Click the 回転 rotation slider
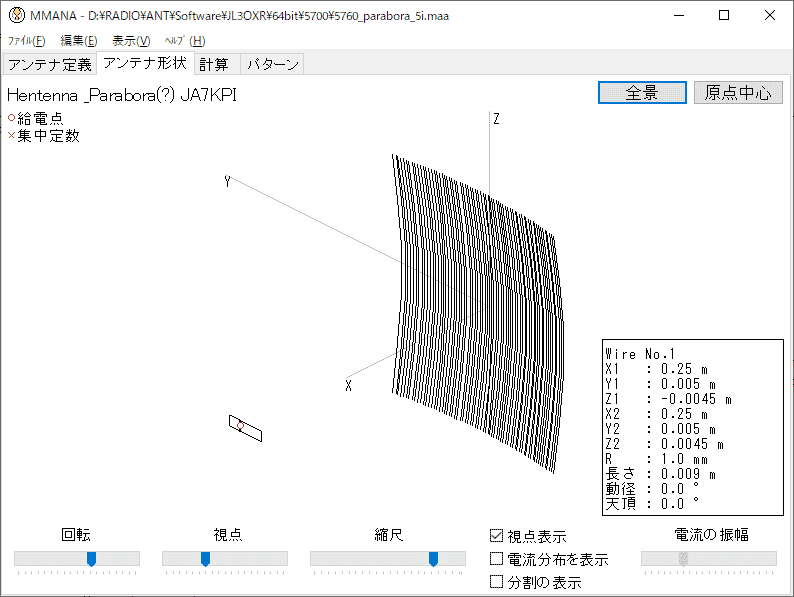Image resolution: width=794 pixels, height=597 pixels. pos(91,559)
